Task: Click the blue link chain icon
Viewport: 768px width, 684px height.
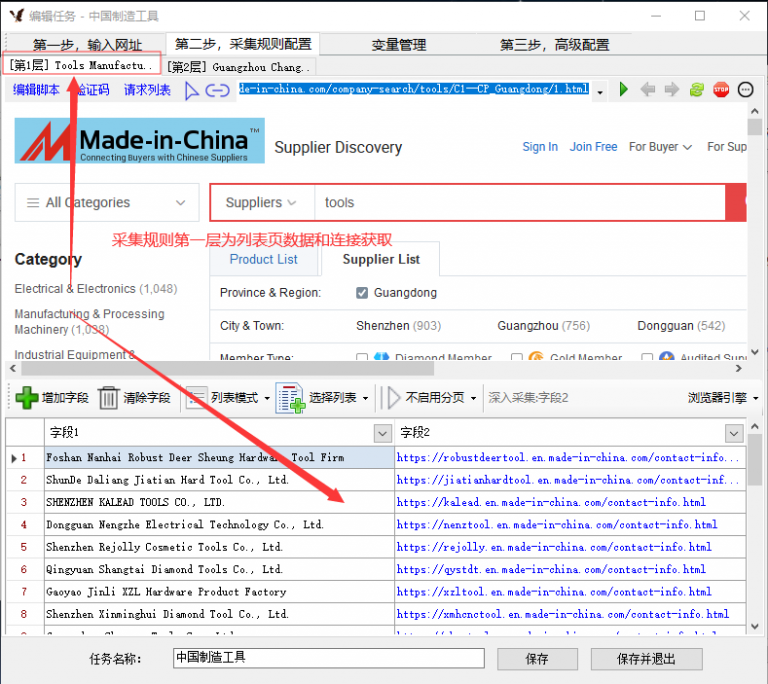Action: tap(217, 91)
